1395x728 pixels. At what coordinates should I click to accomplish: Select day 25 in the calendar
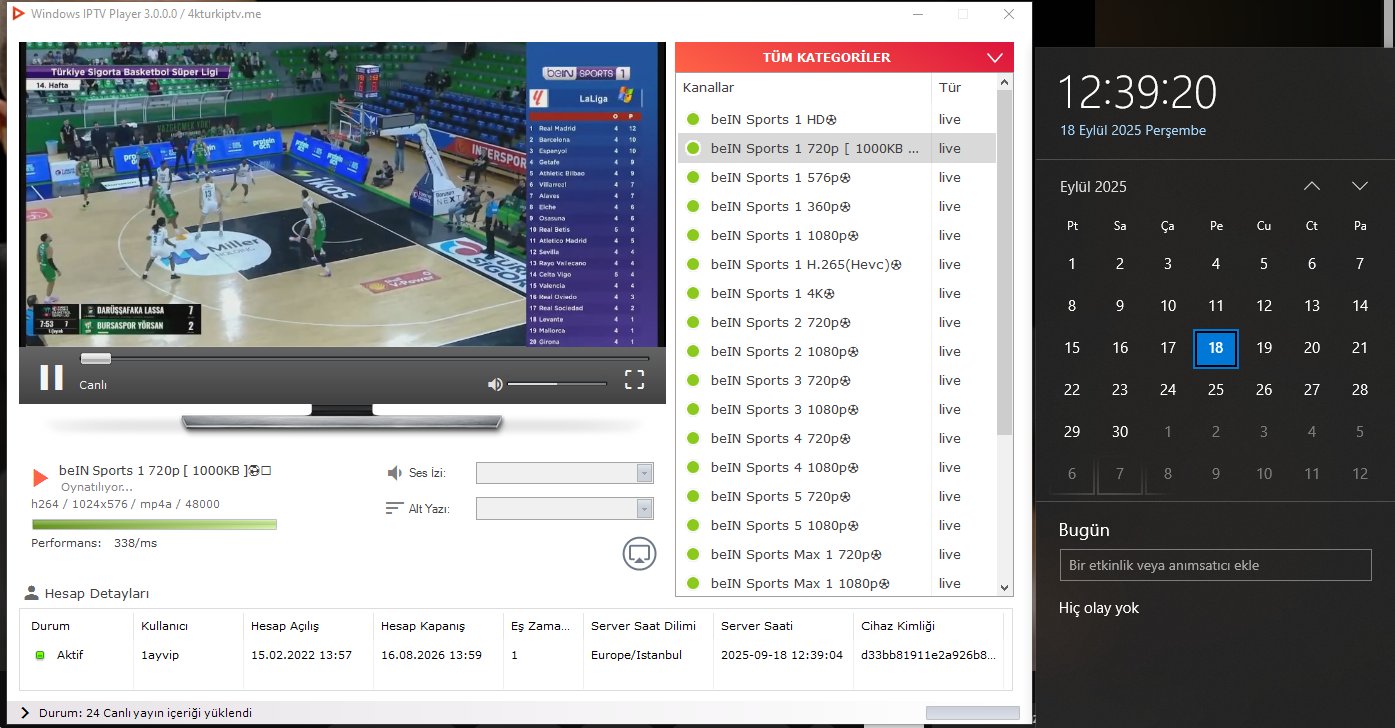pyautogui.click(x=1216, y=390)
